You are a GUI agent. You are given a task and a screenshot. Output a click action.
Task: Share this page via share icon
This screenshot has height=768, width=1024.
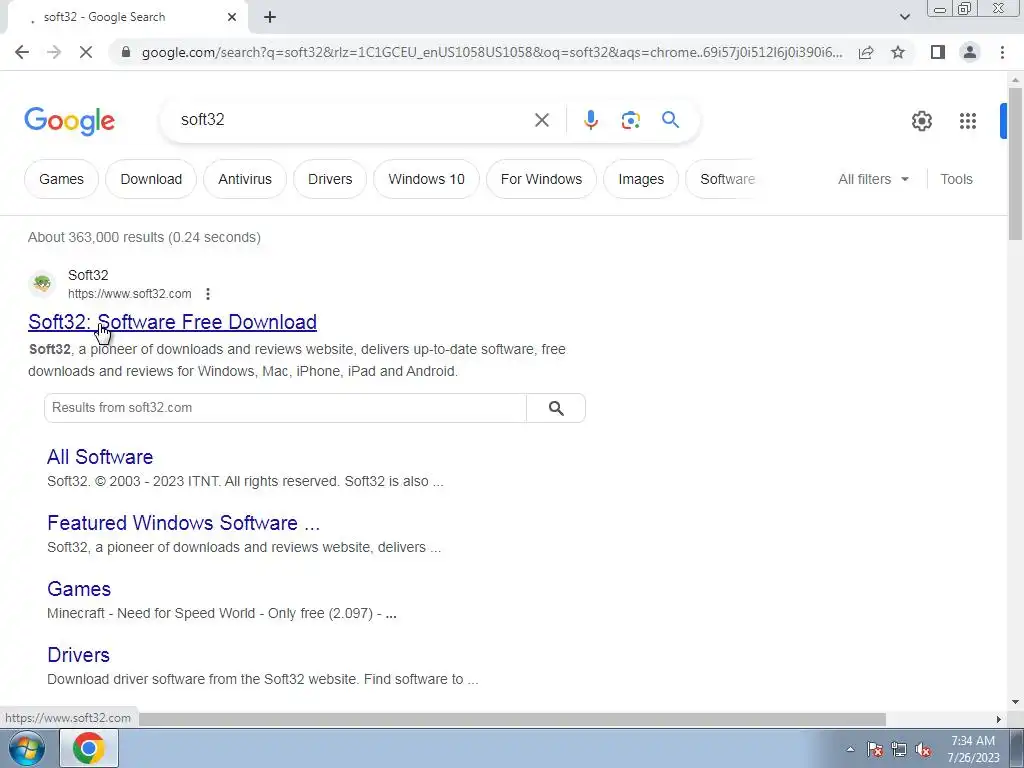866,52
